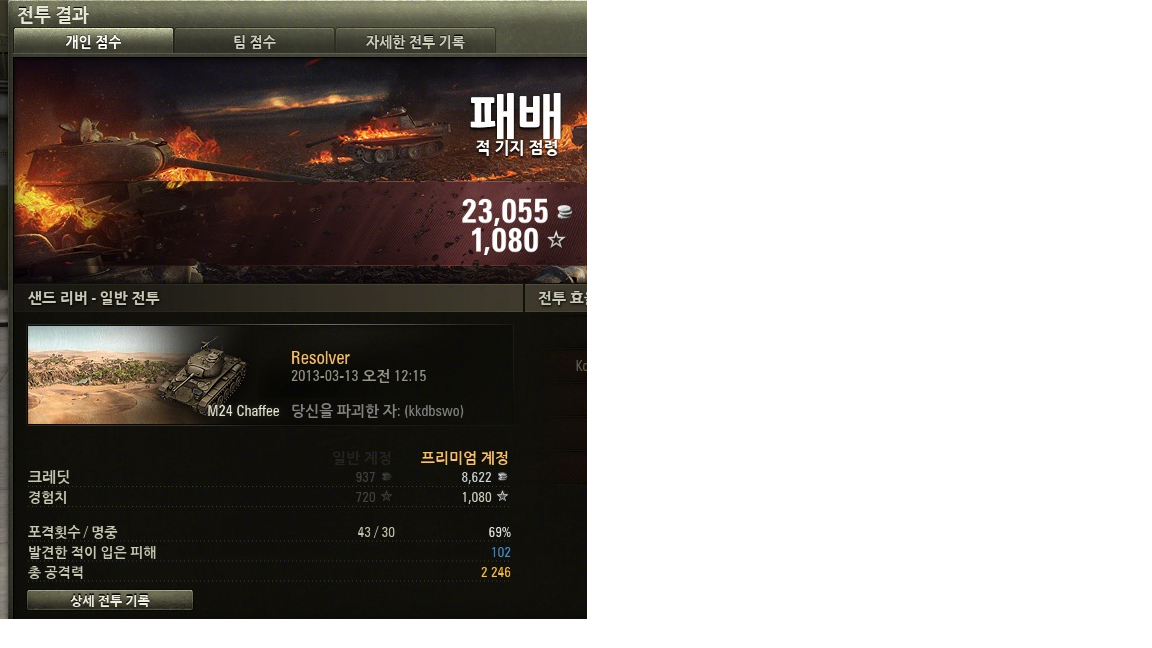Switch to the 팀 점수 tab

pos(254,41)
